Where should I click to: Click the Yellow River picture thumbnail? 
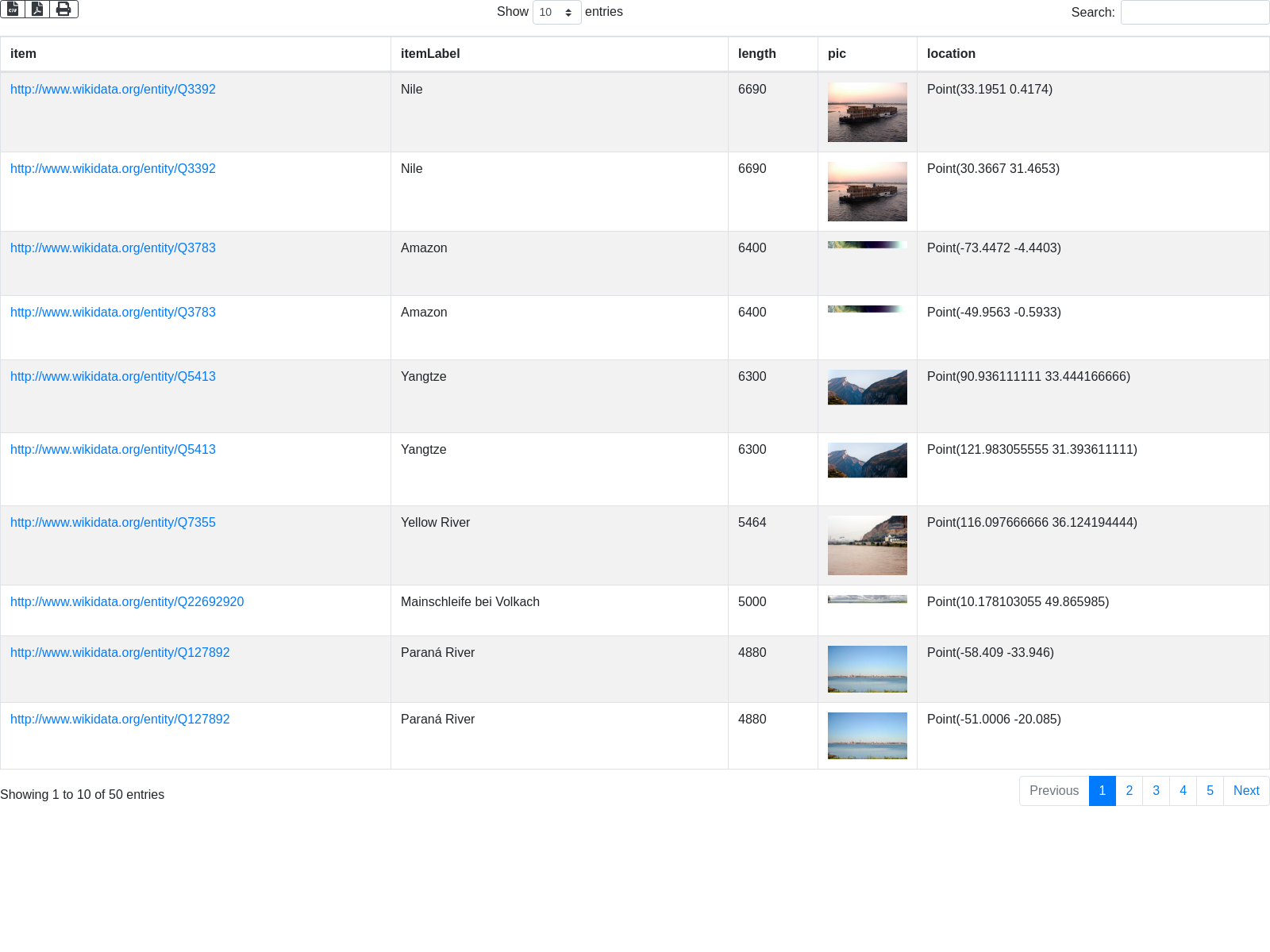pyautogui.click(x=867, y=546)
